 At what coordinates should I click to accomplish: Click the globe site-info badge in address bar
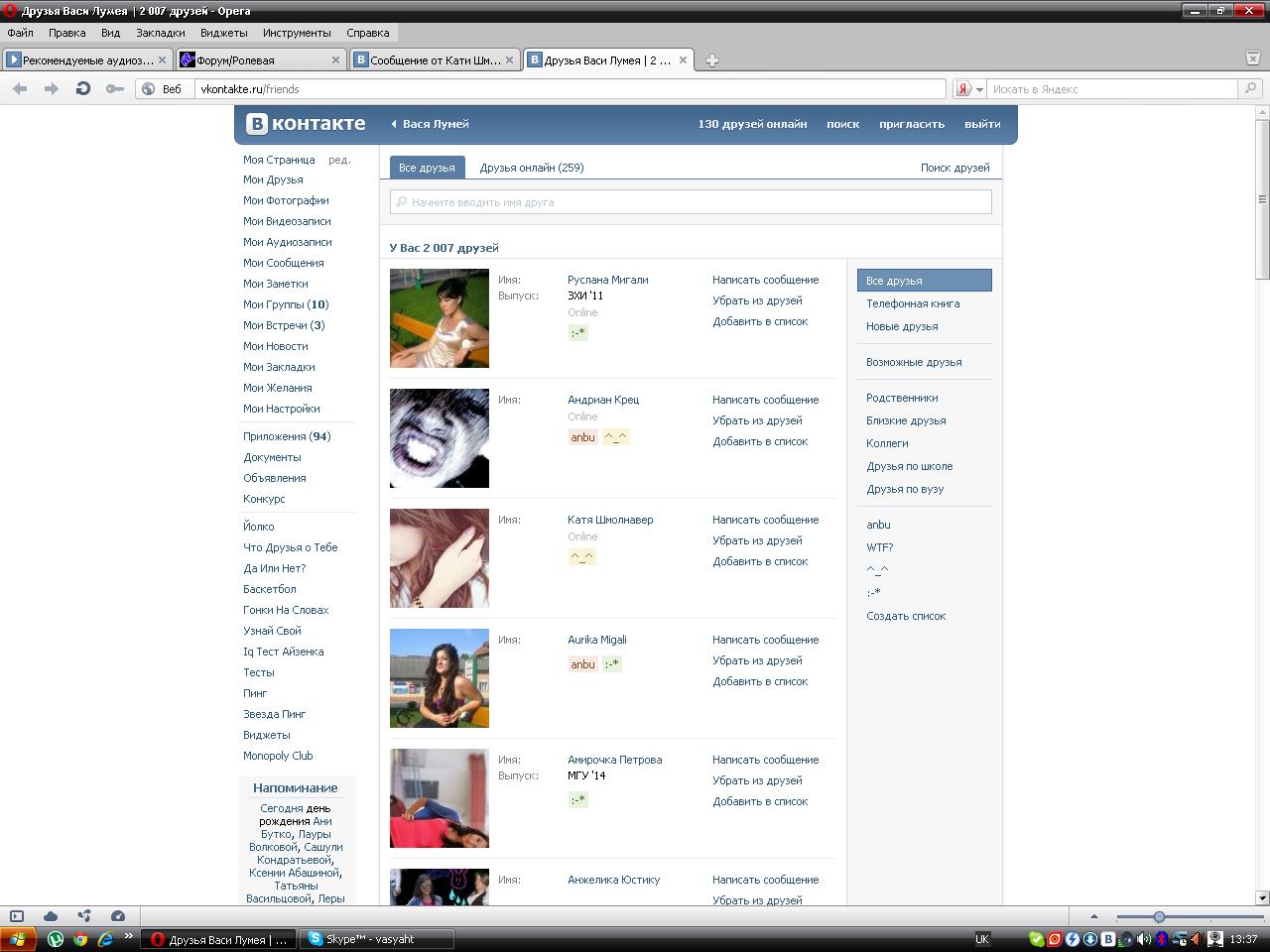pyautogui.click(x=148, y=89)
